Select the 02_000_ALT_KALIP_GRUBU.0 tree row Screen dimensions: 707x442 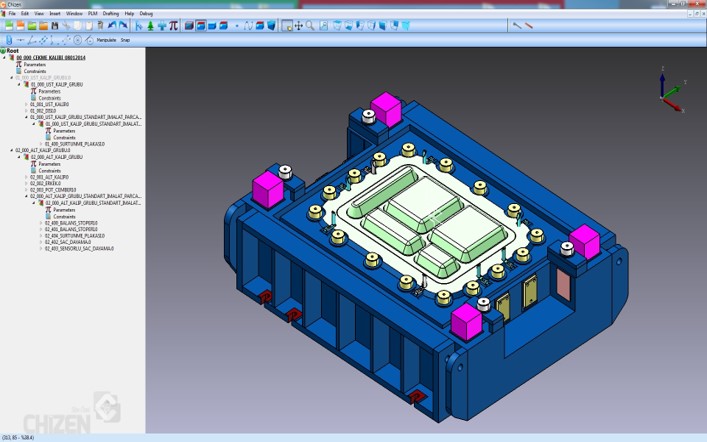[43, 150]
